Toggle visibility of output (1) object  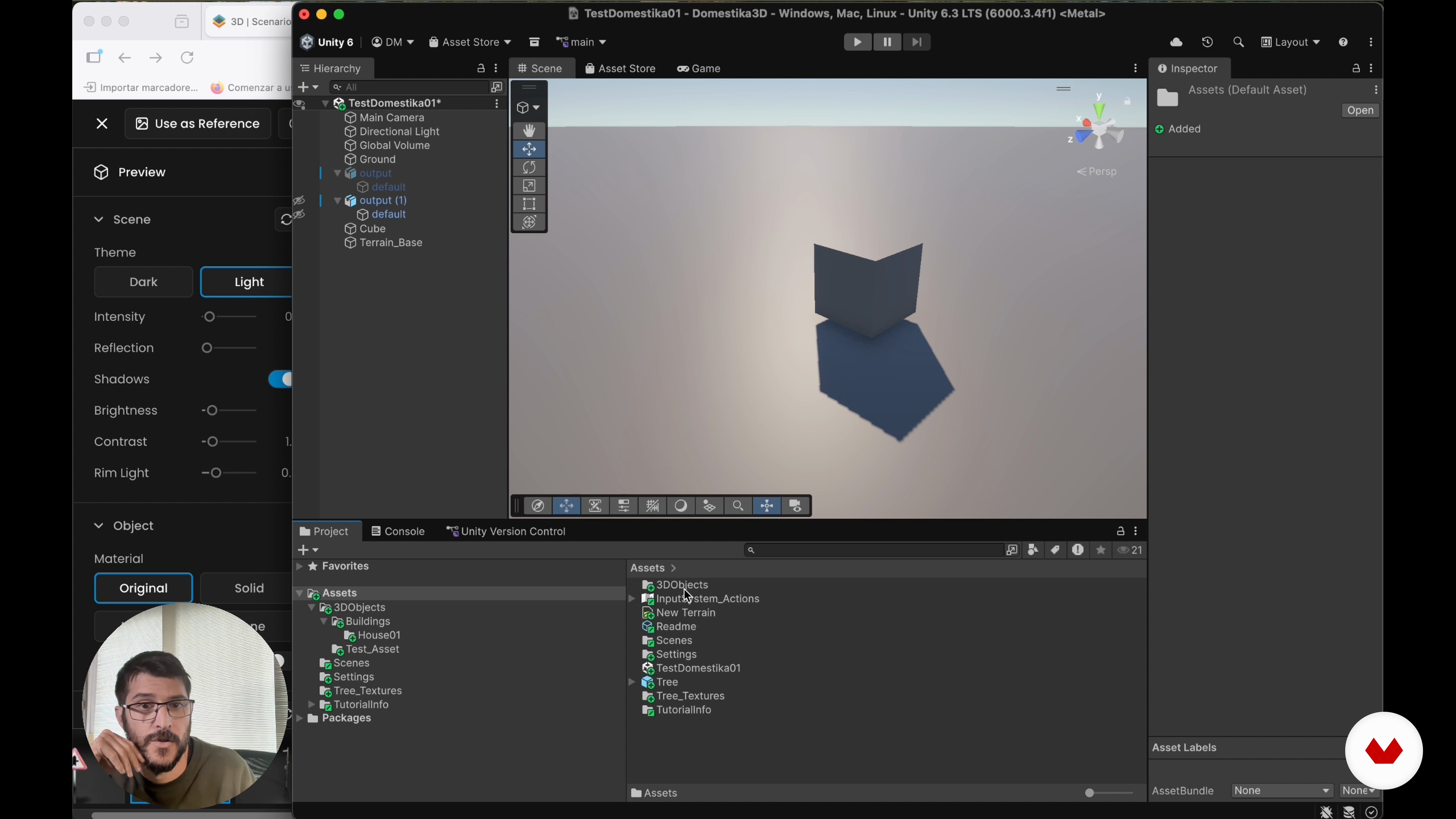(x=300, y=201)
